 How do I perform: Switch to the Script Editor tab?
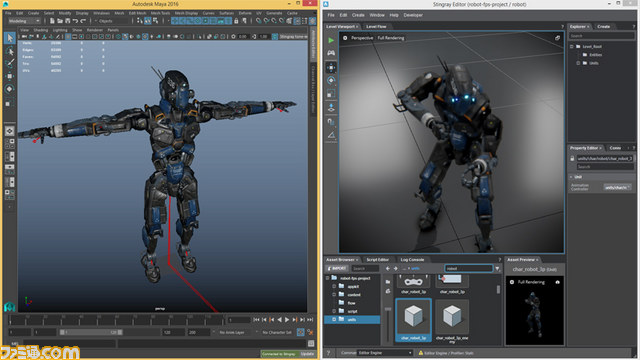(x=378, y=260)
